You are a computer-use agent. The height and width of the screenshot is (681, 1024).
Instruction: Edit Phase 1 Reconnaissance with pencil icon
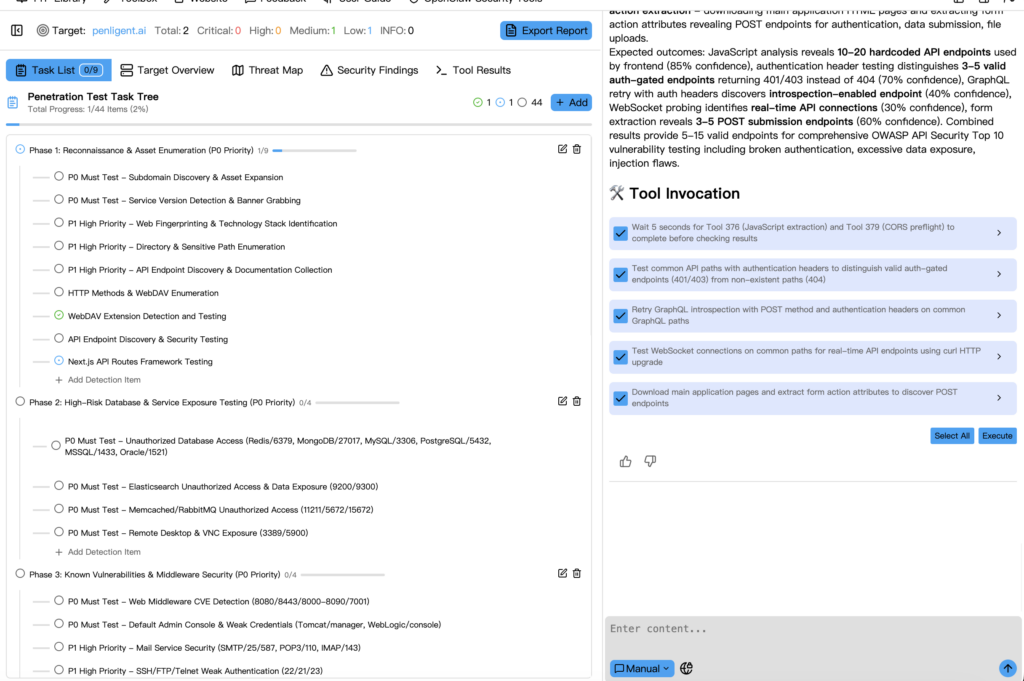(x=562, y=150)
